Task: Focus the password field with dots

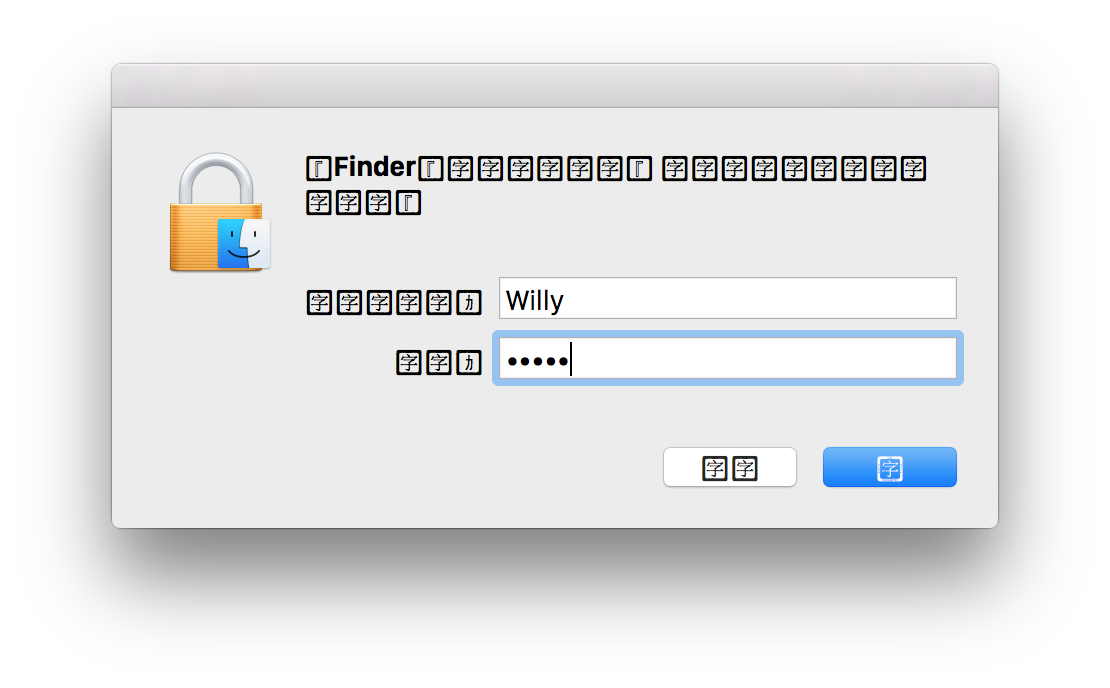Action: point(727,359)
